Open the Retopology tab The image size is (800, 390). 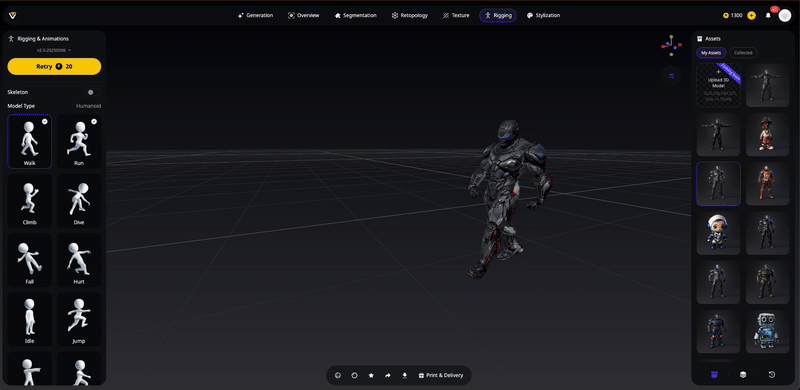(x=410, y=15)
